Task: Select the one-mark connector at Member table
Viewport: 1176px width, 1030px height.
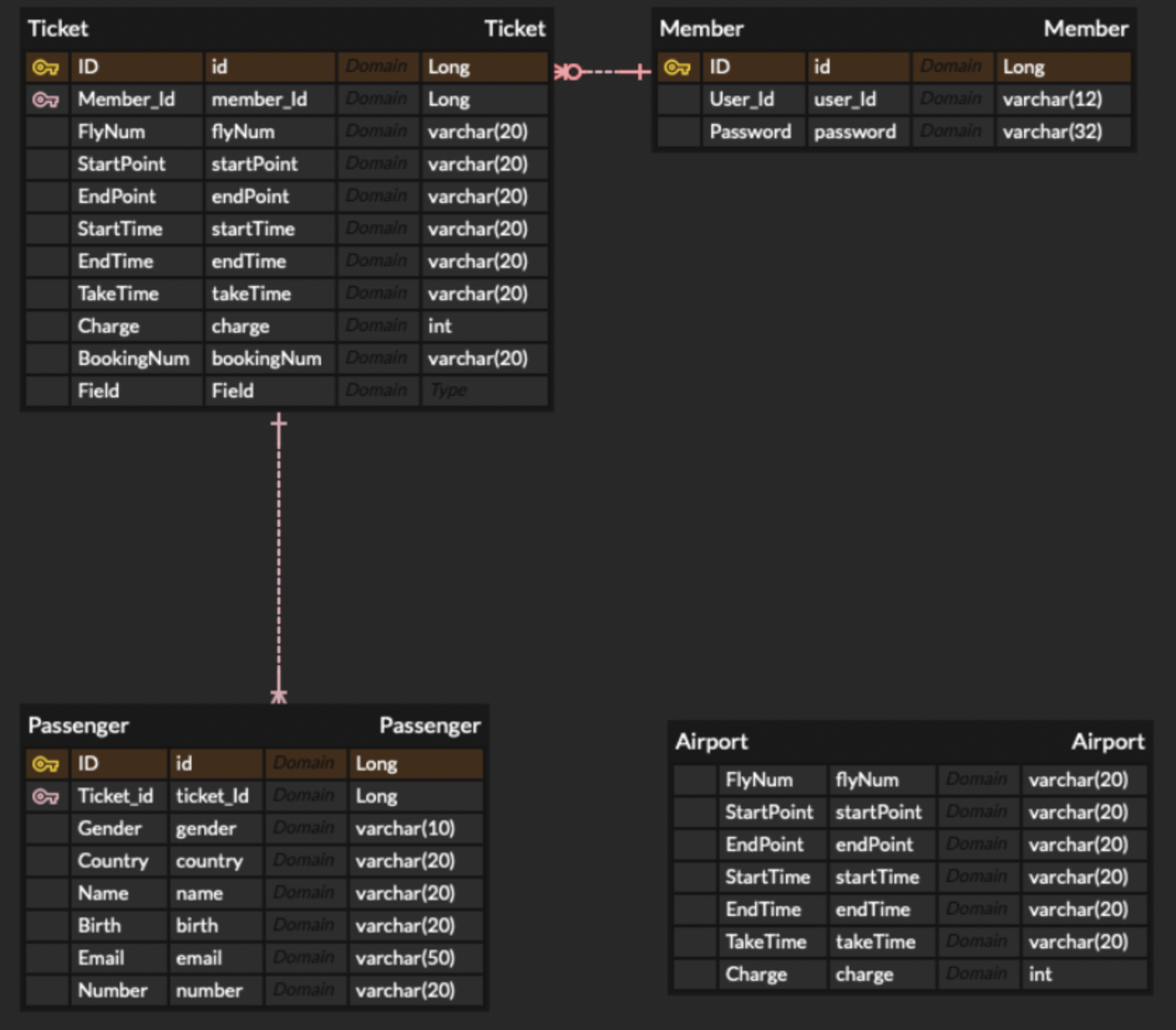Action: (x=639, y=70)
